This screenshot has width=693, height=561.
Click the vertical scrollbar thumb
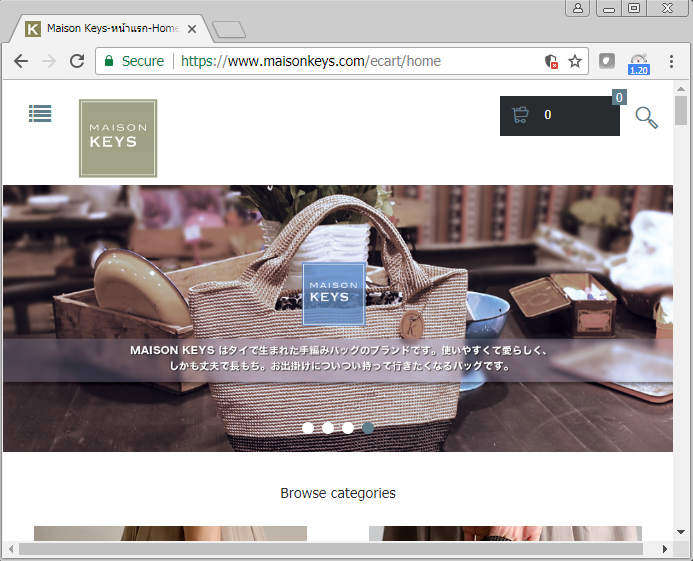681,111
